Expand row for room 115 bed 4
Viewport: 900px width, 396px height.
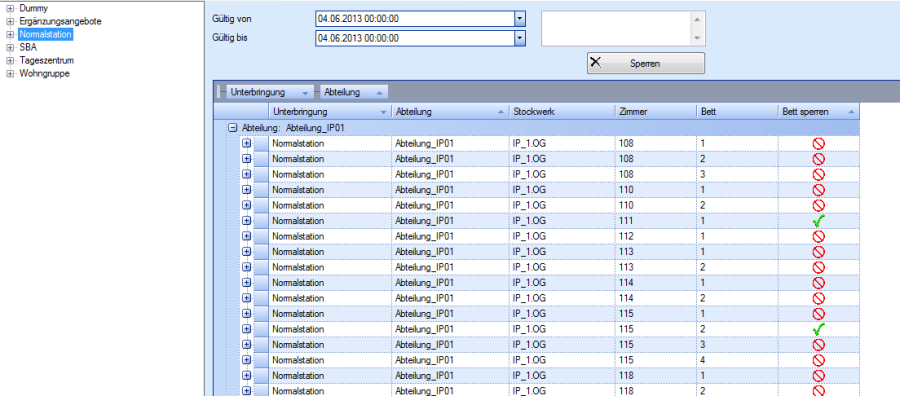[247, 360]
